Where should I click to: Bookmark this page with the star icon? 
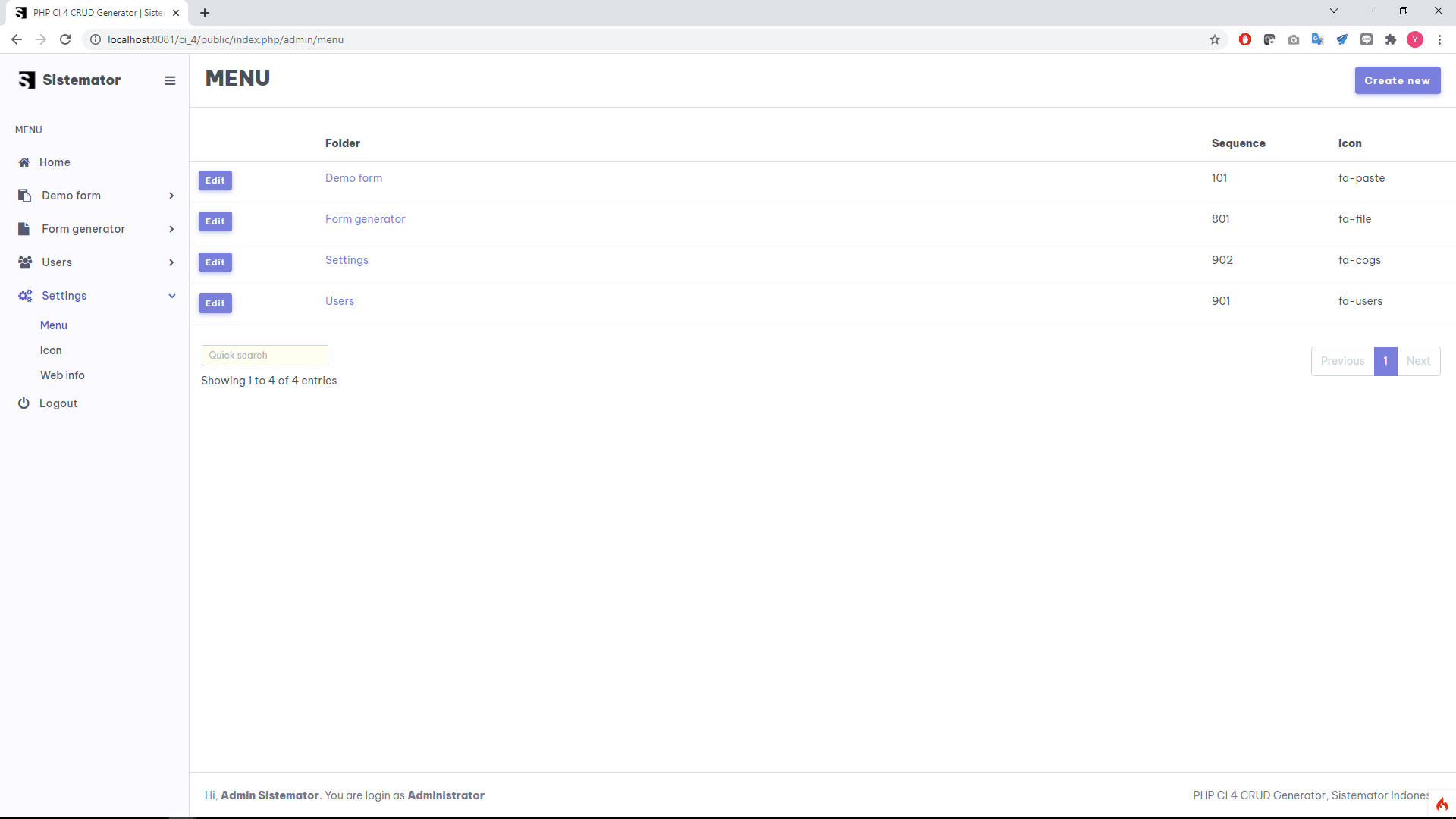click(x=1215, y=39)
